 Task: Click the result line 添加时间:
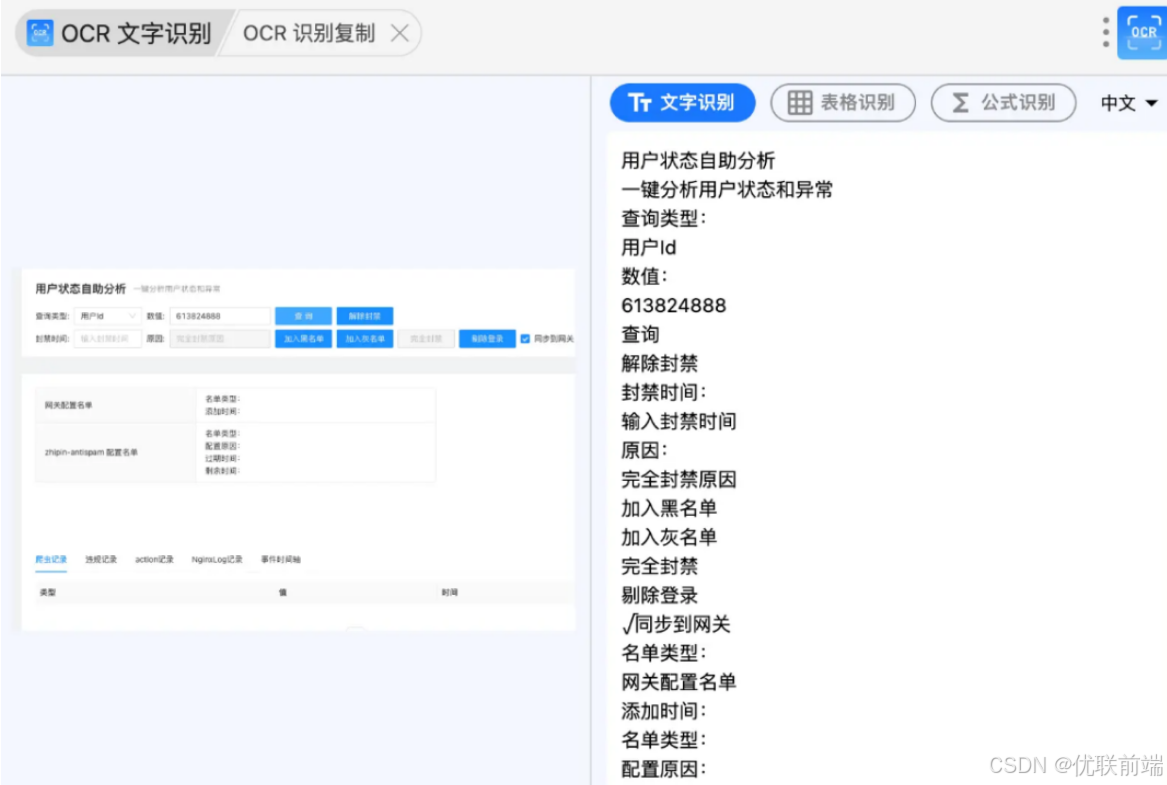click(x=663, y=711)
